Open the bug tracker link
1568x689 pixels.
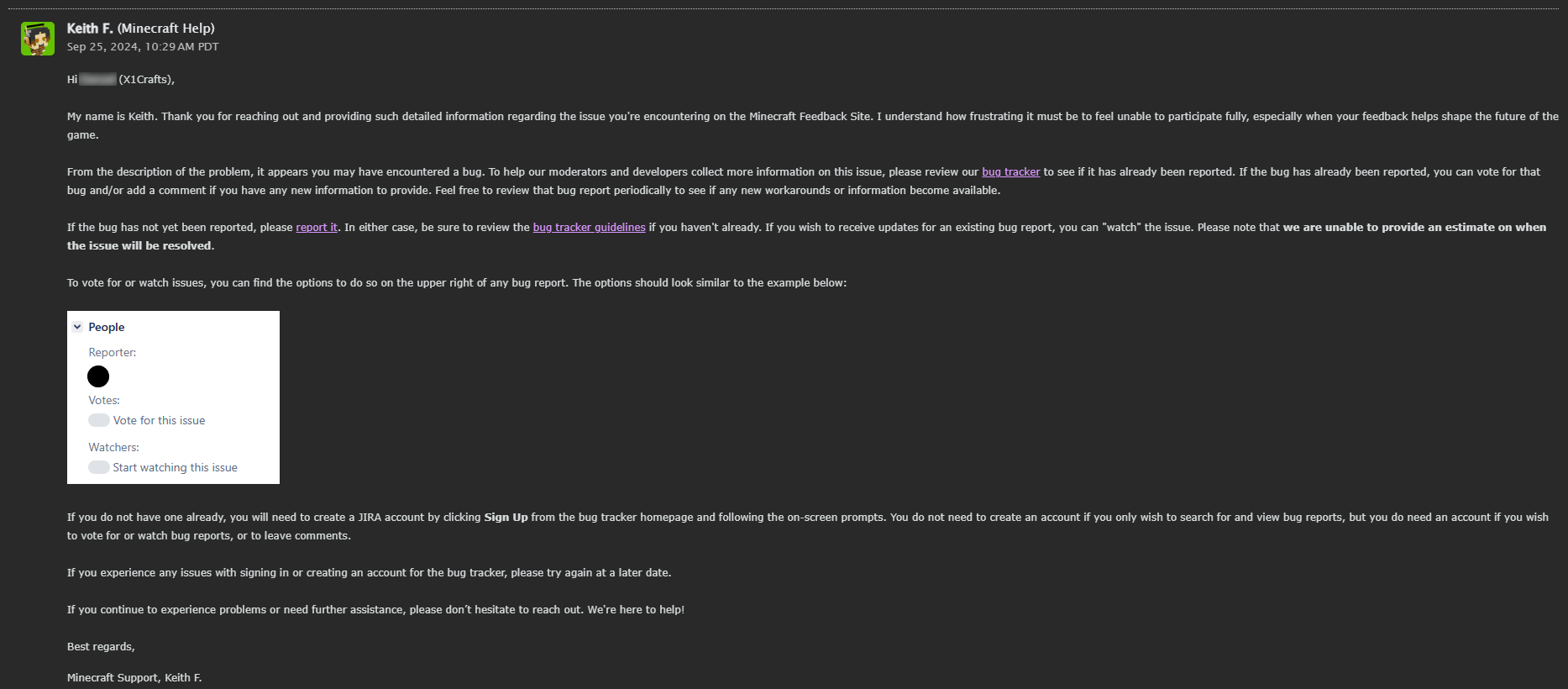(x=1010, y=172)
